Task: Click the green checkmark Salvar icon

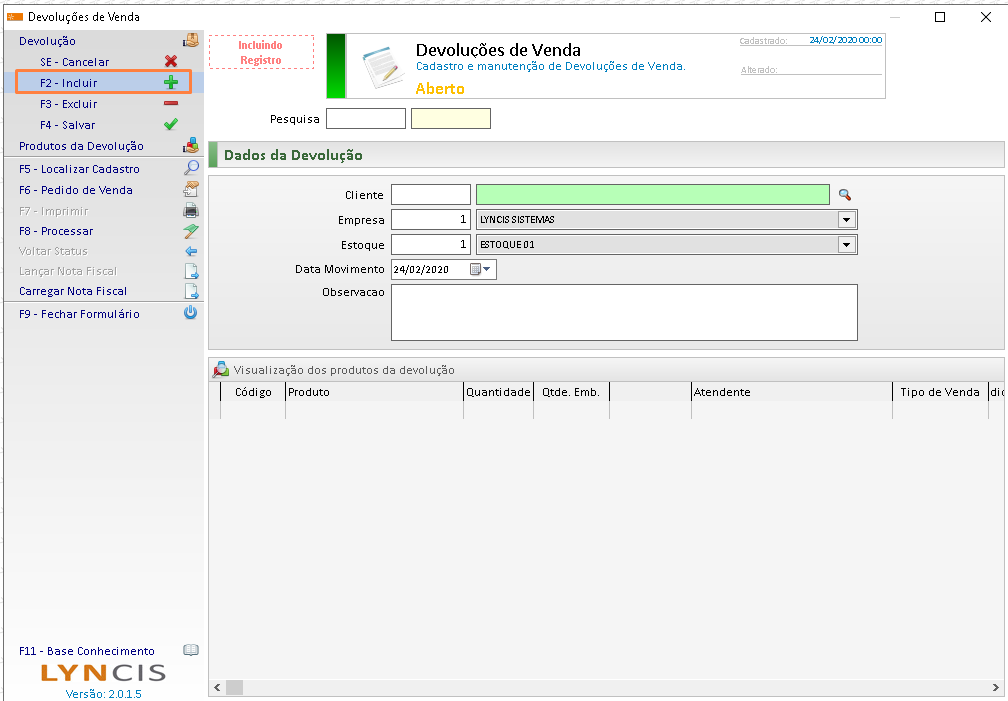Action: coord(170,125)
